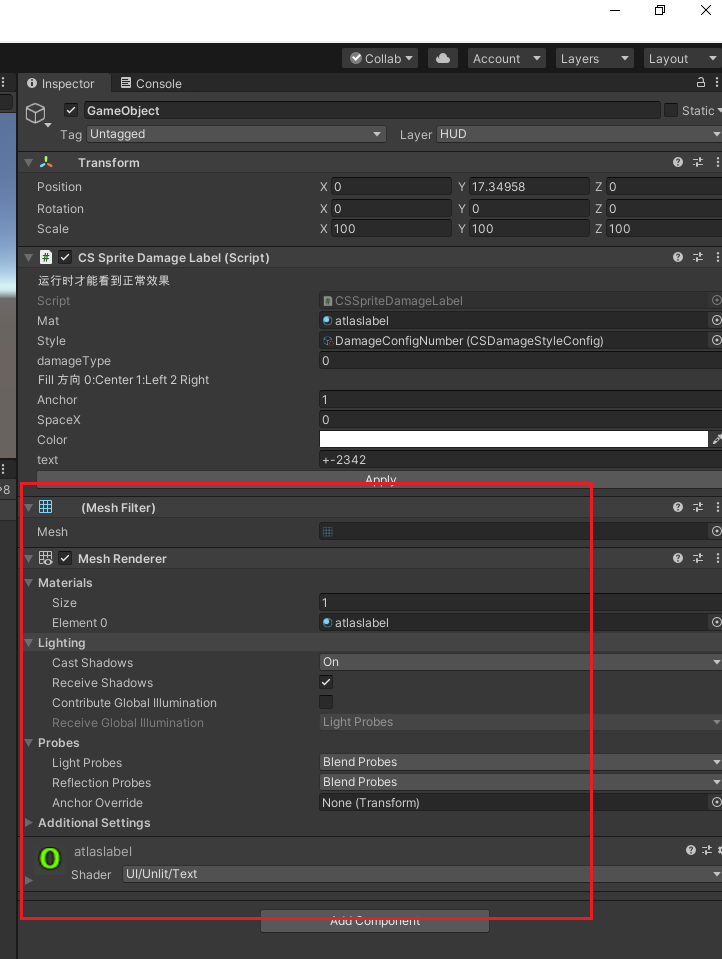Open the white Color swatch field

tap(513, 439)
